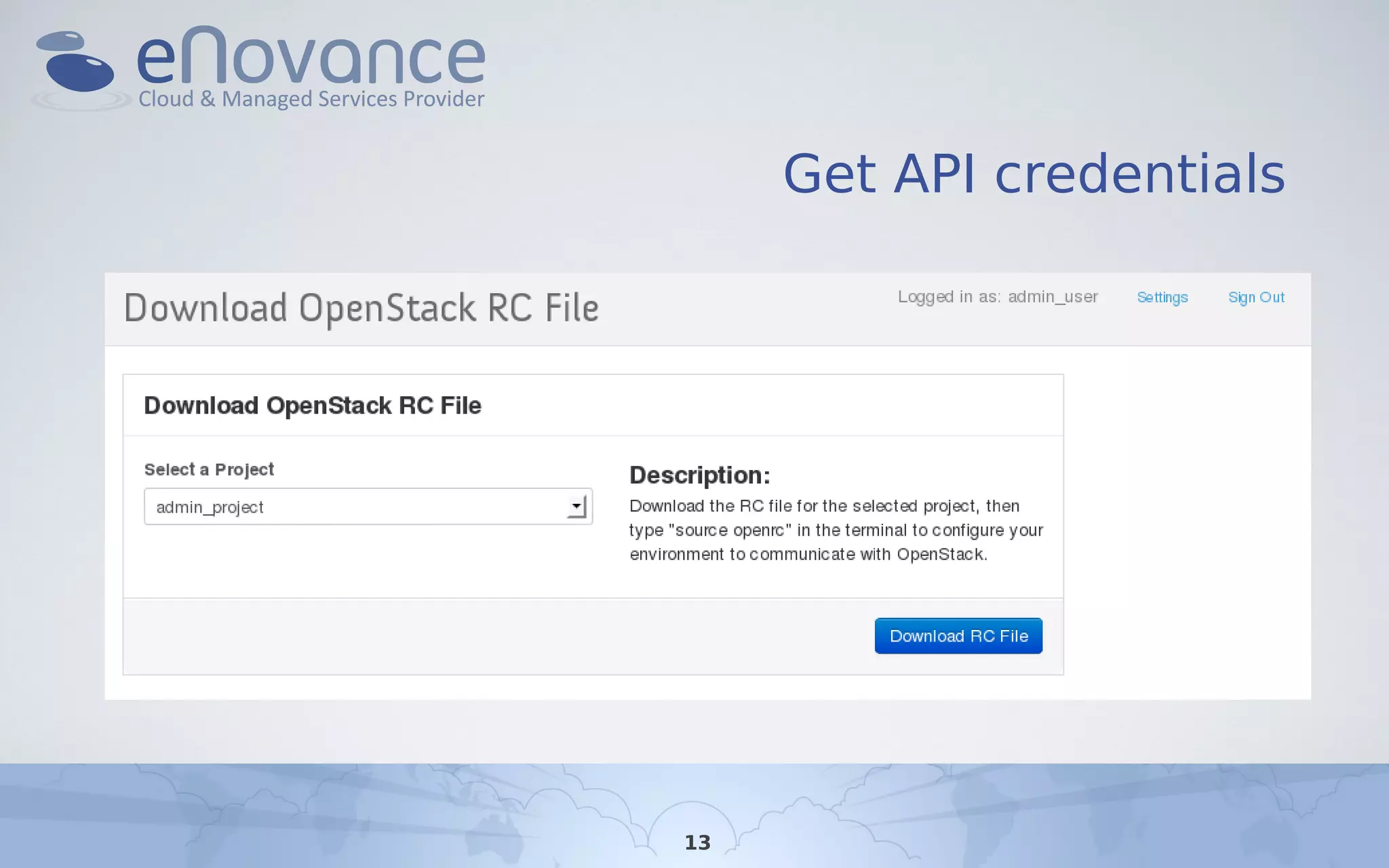The width and height of the screenshot is (1389, 868).
Task: Click the bold 'Download OpenStack RC File' form title
Action: [x=313, y=406]
